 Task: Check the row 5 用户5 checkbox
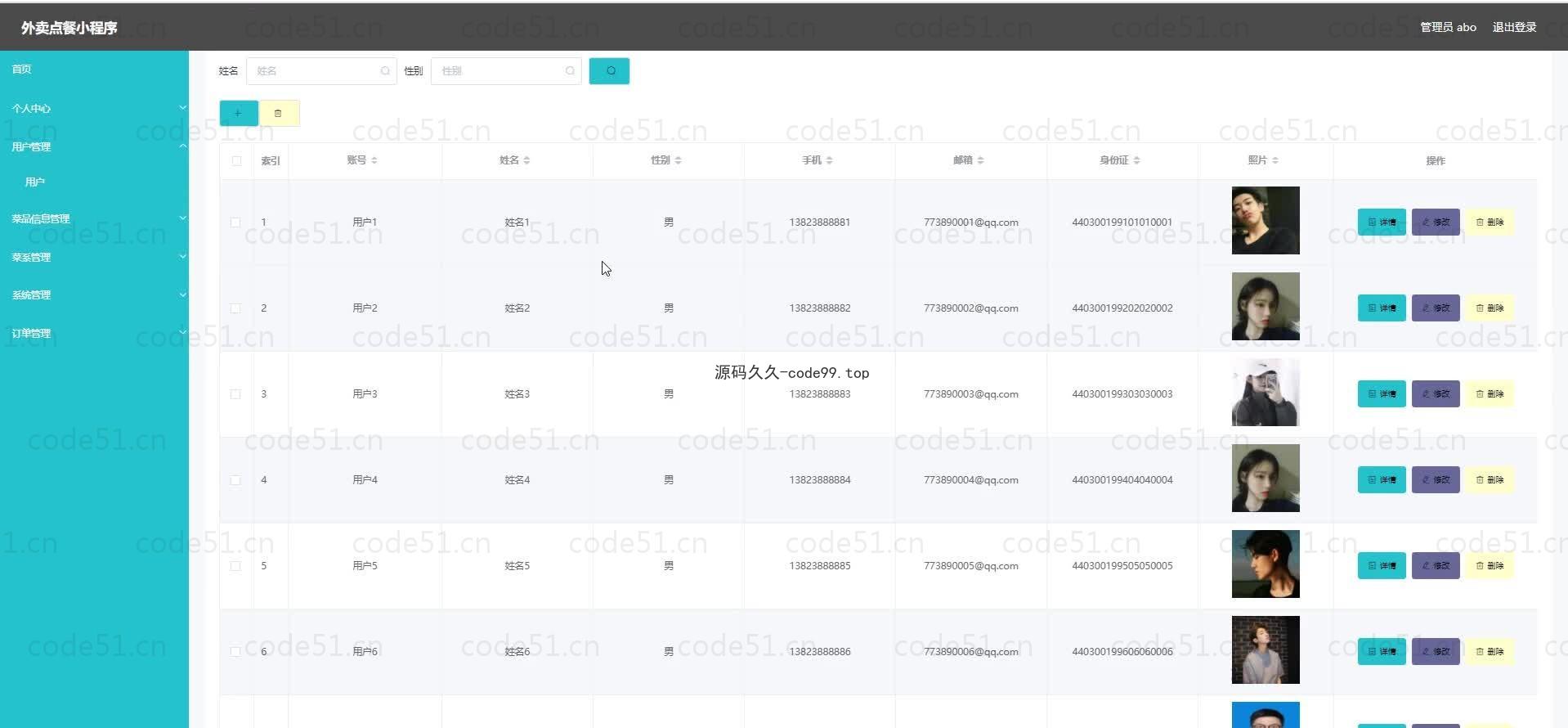(235, 566)
